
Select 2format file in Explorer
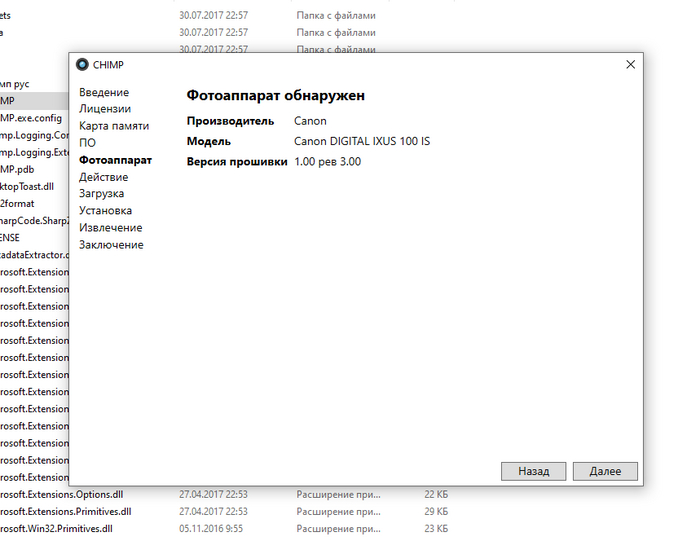(x=17, y=204)
